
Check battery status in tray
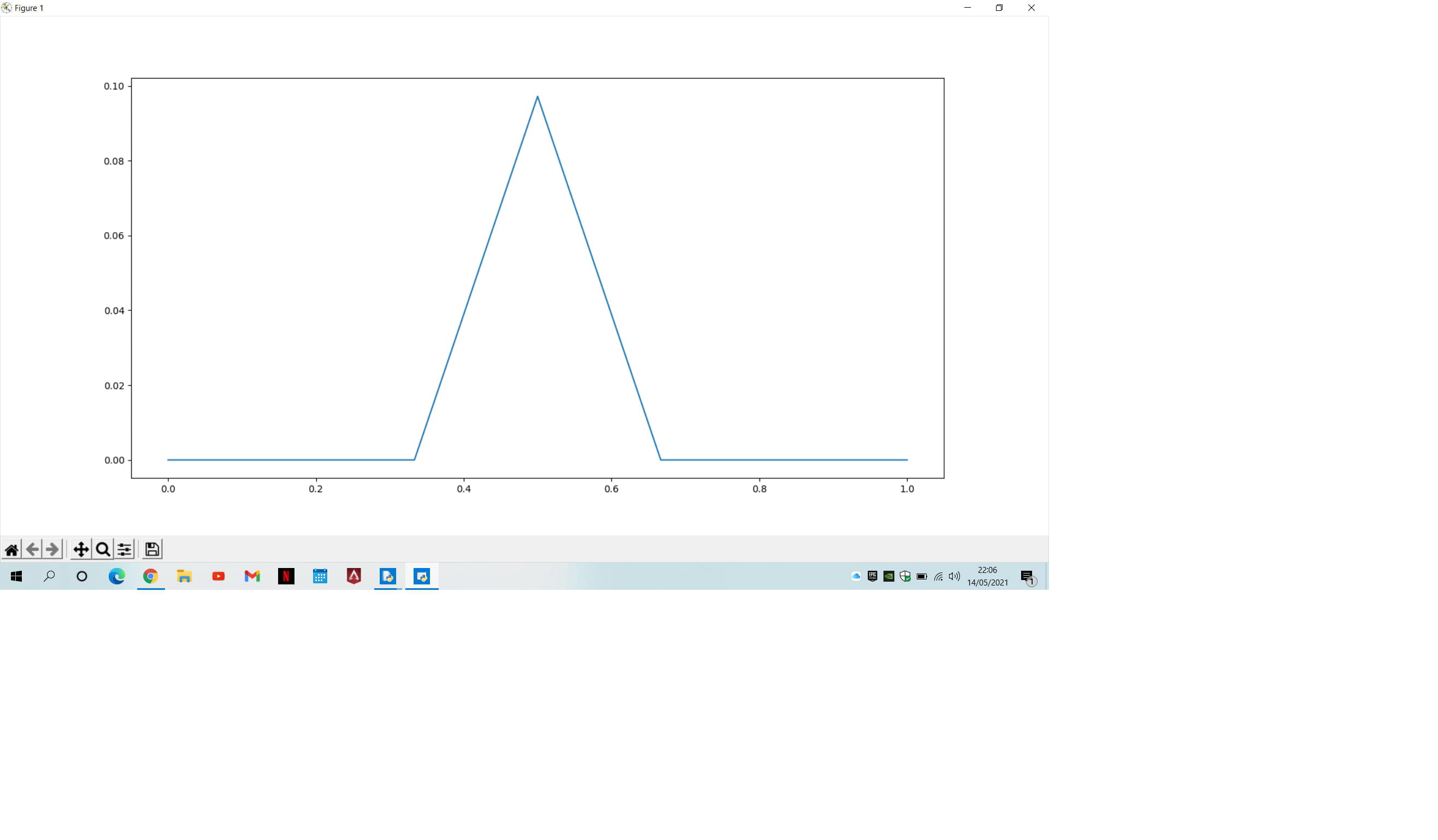pyautogui.click(x=922, y=577)
